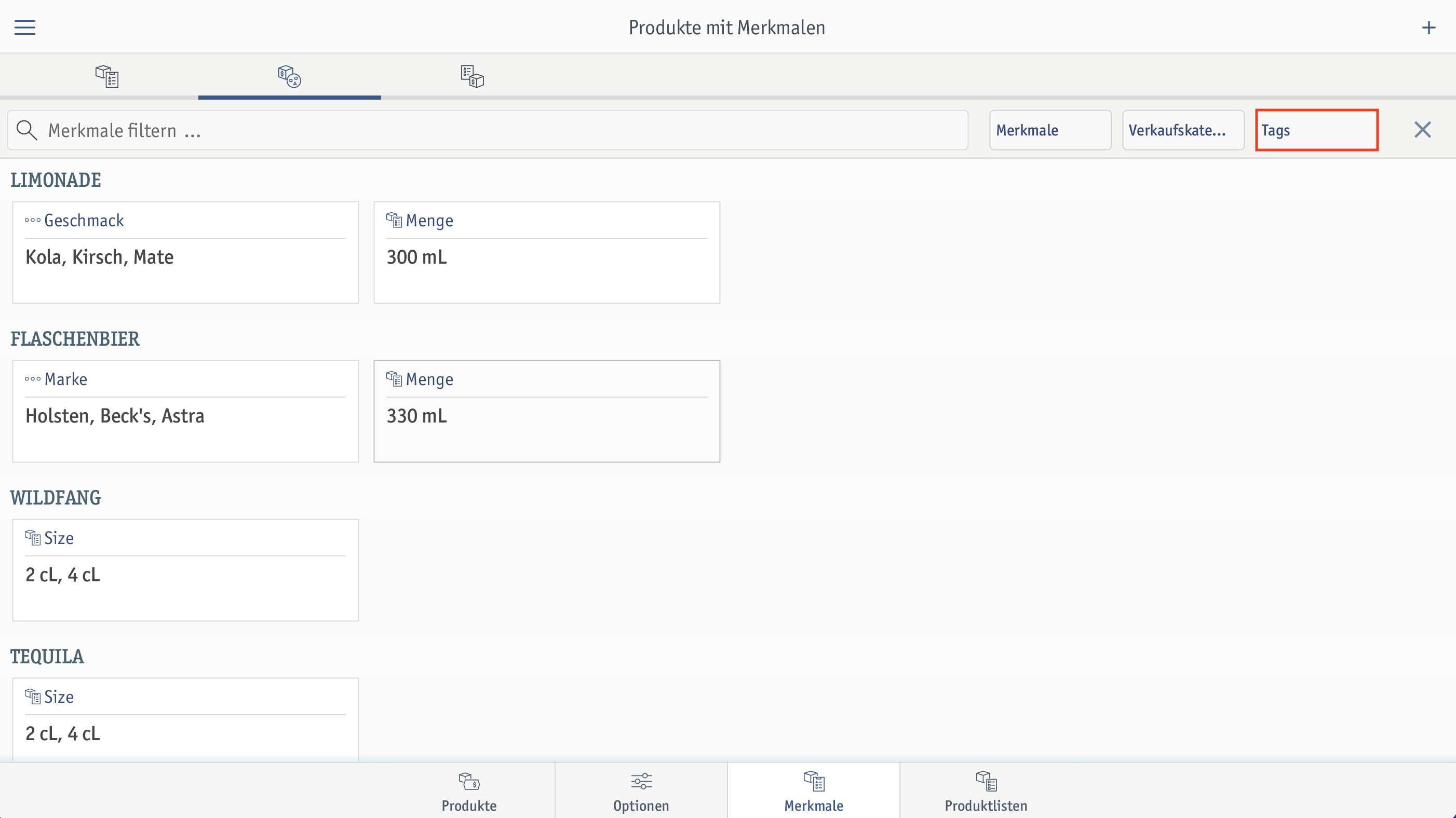Click icon beside Limonade Menge
Viewport: 1456px width, 818px height.
(394, 220)
